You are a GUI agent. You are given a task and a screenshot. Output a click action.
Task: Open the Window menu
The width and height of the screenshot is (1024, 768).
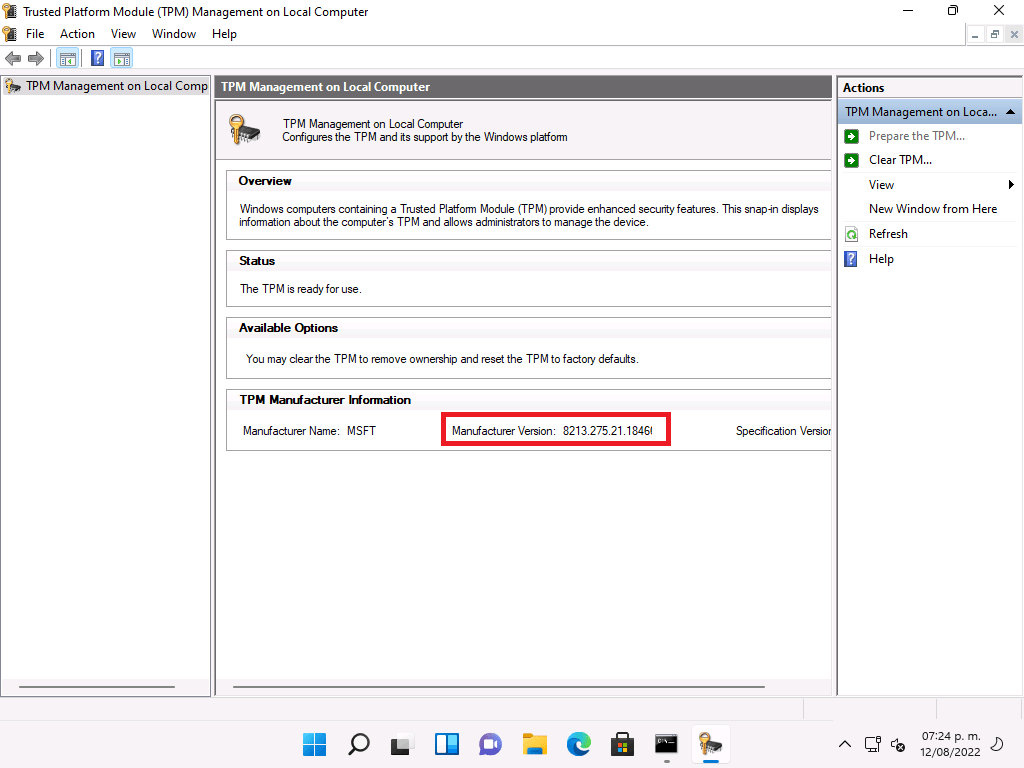[173, 34]
